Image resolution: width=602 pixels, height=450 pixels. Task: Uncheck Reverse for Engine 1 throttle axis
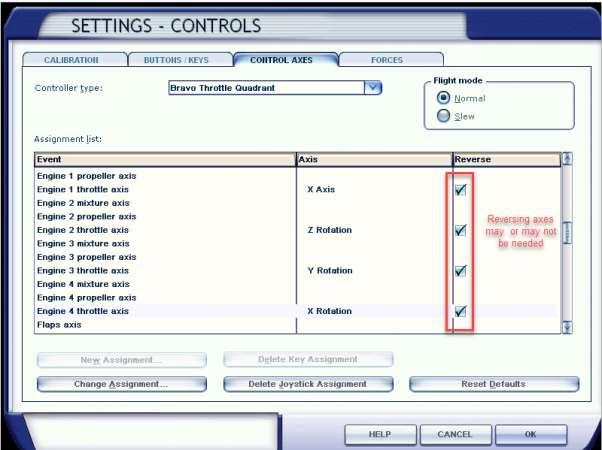(460, 189)
